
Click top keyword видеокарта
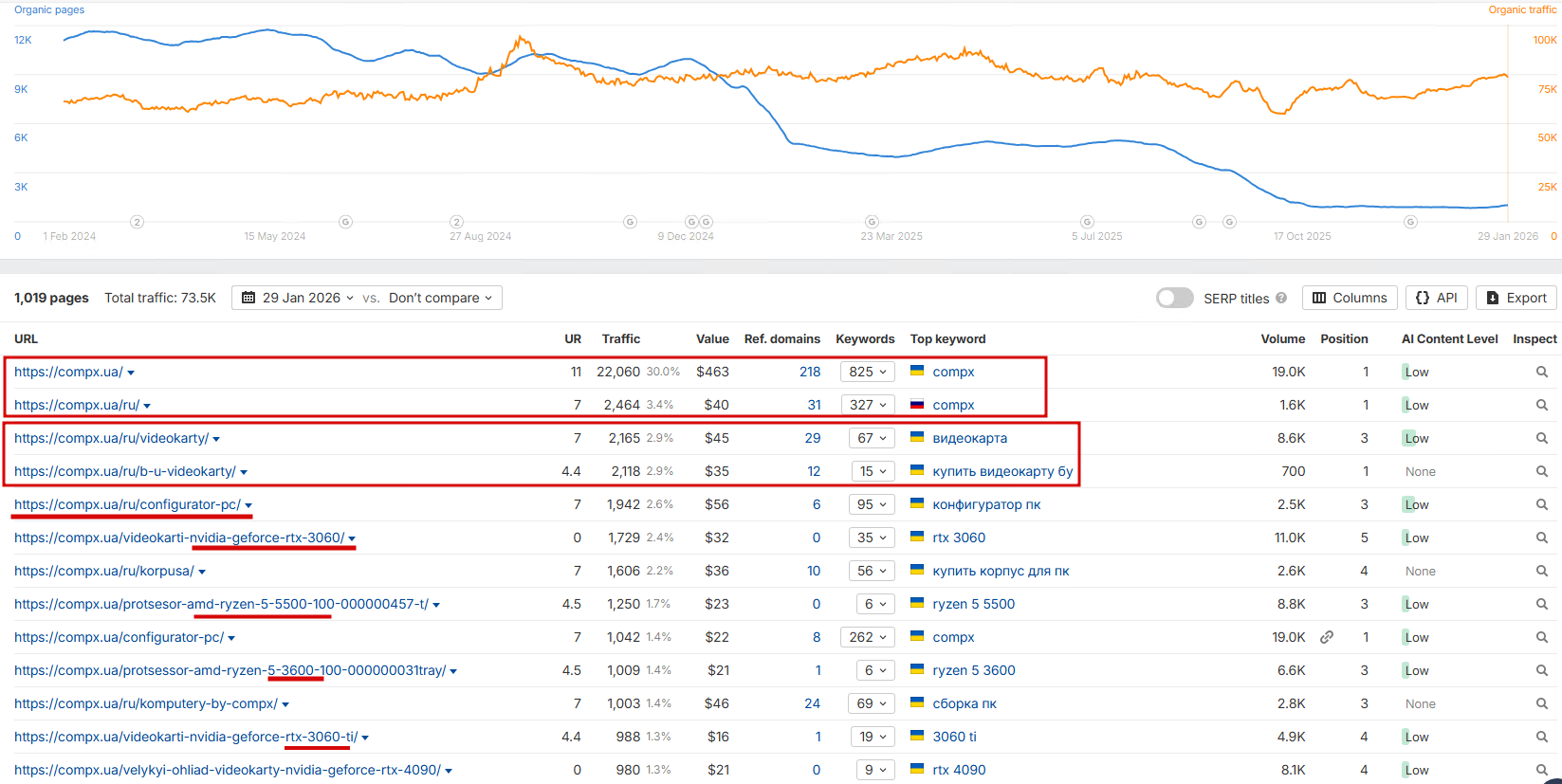pos(969,438)
